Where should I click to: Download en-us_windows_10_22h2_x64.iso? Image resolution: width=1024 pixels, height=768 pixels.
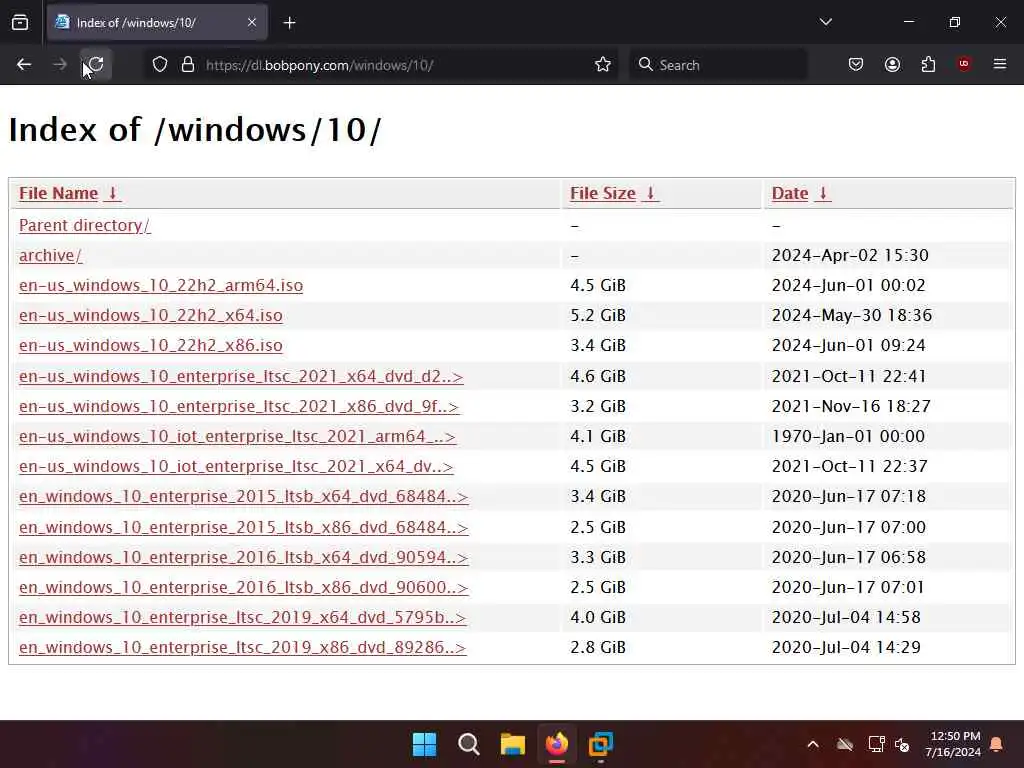(x=151, y=315)
